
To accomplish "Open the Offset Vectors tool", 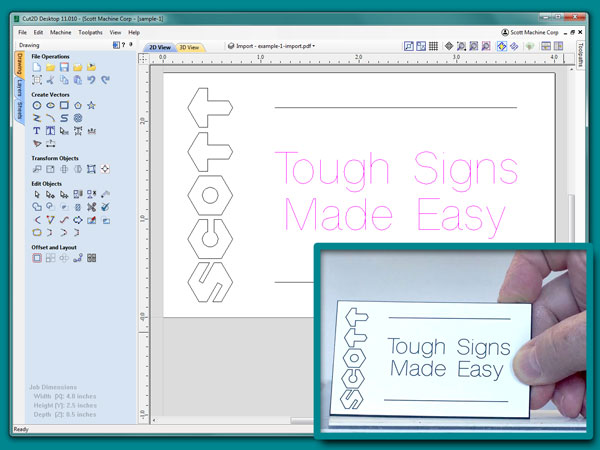I will (37, 258).
